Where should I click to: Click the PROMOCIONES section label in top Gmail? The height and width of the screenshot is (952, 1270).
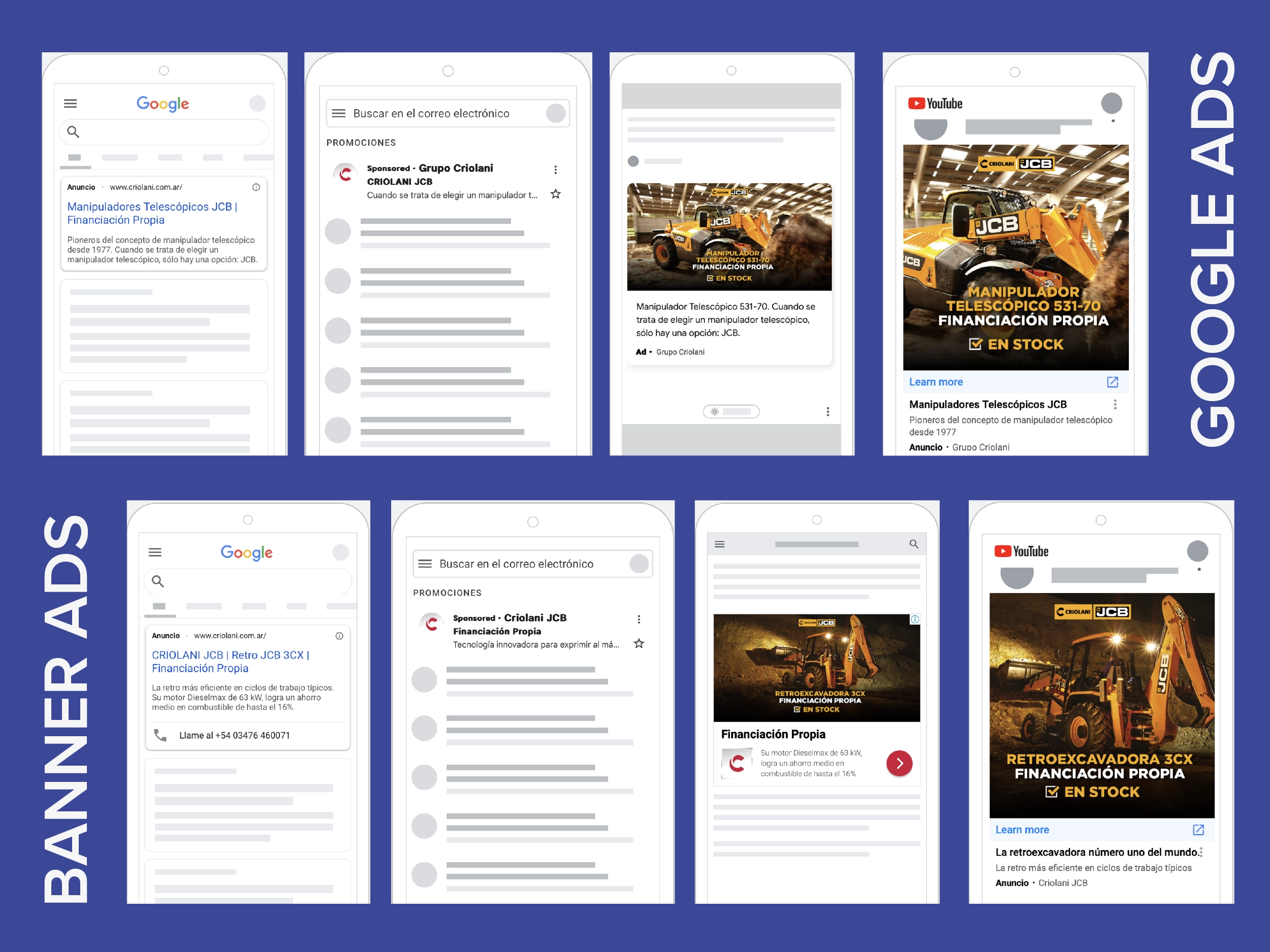pos(361,142)
